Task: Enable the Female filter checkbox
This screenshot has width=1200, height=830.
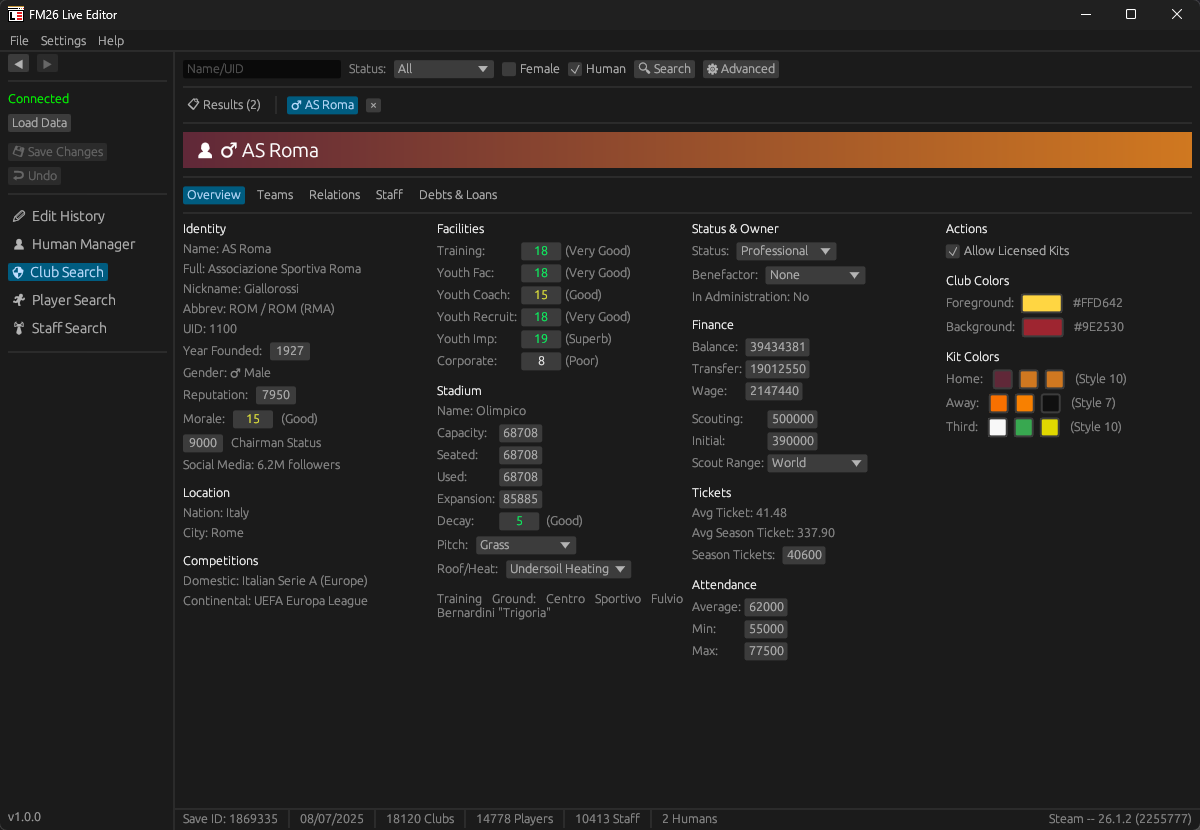Action: [509, 69]
